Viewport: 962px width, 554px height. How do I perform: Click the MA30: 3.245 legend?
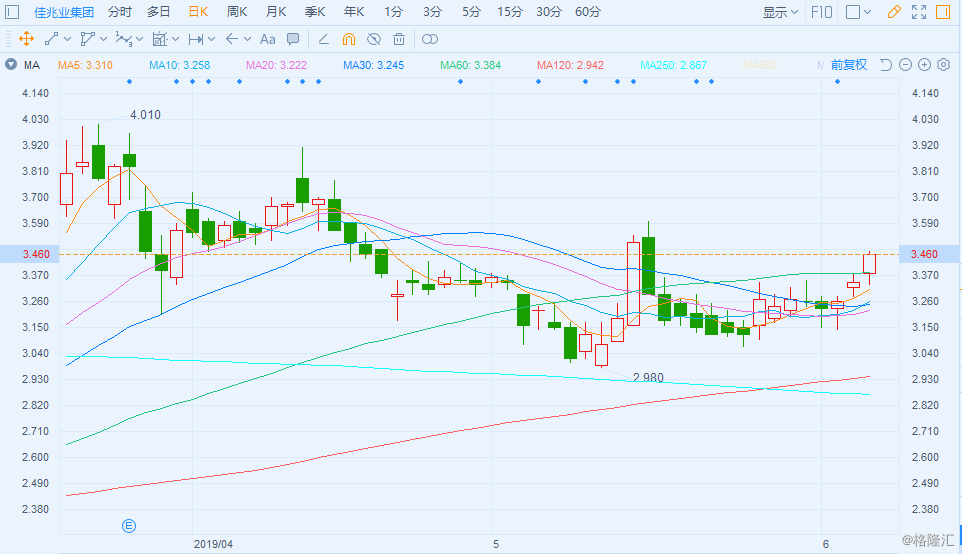(374, 65)
